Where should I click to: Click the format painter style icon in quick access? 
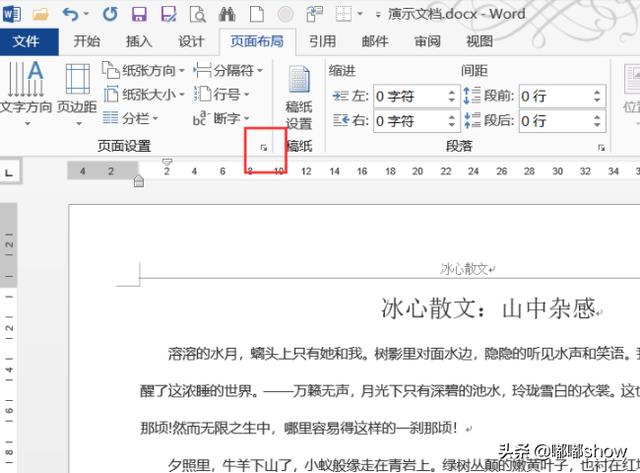pyautogui.click(x=314, y=15)
